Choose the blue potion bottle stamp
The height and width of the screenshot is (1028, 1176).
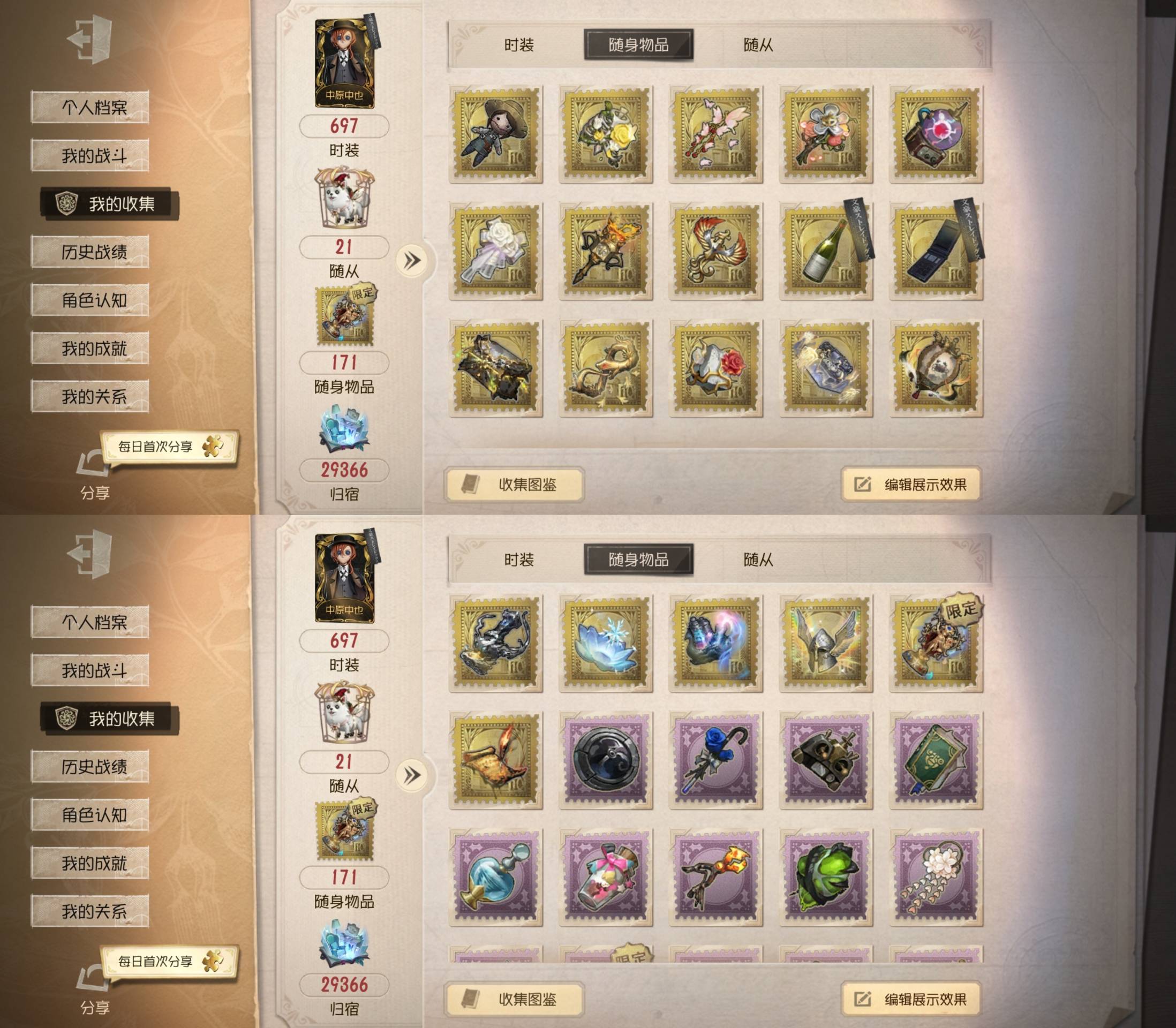click(x=496, y=878)
